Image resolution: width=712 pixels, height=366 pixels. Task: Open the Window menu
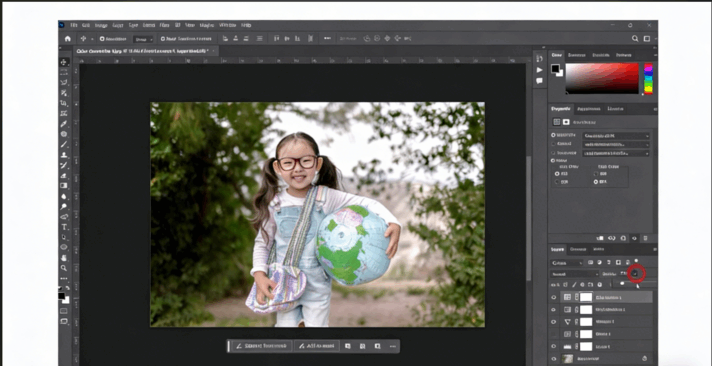click(228, 25)
